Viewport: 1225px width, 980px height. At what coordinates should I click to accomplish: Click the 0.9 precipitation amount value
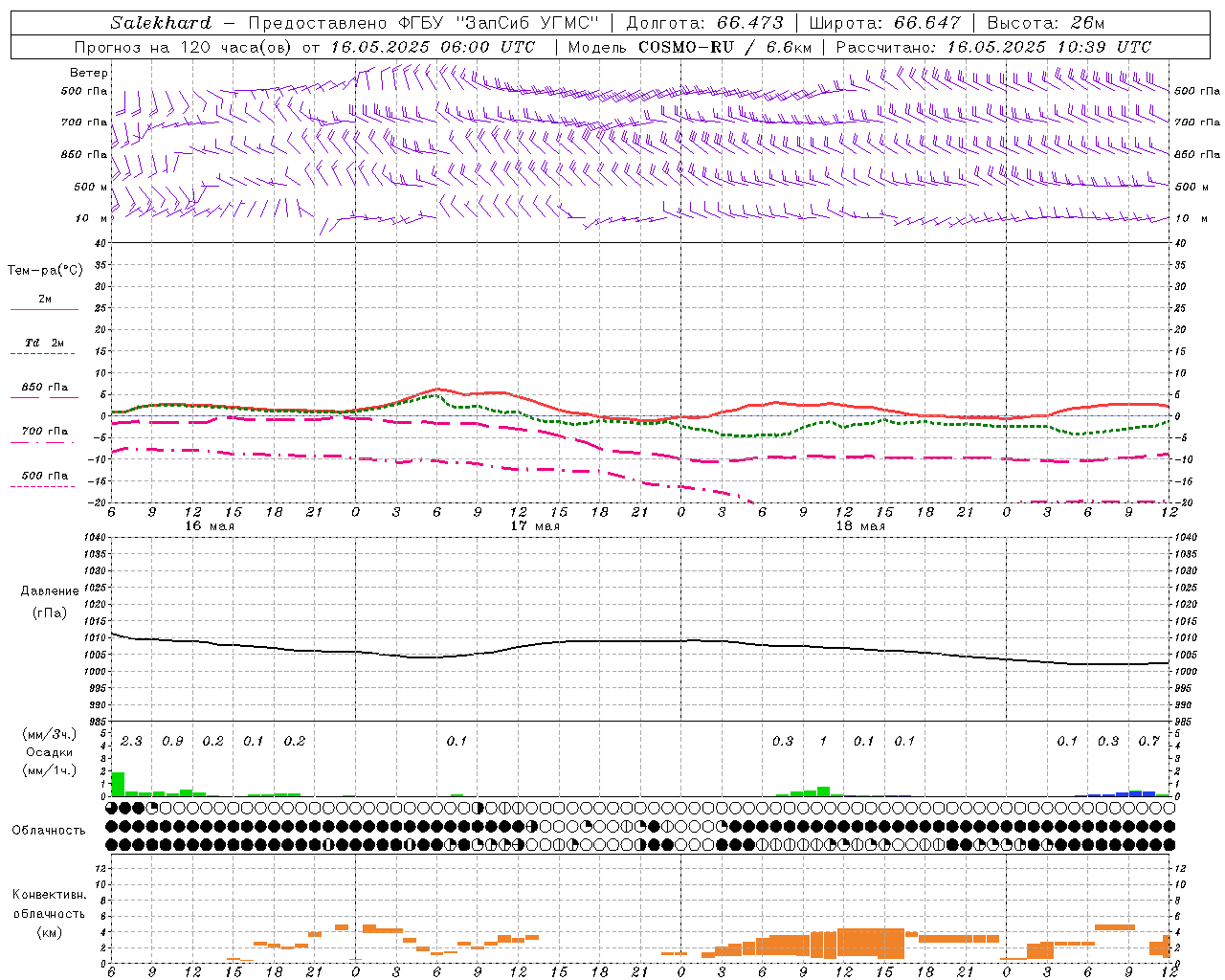[172, 742]
